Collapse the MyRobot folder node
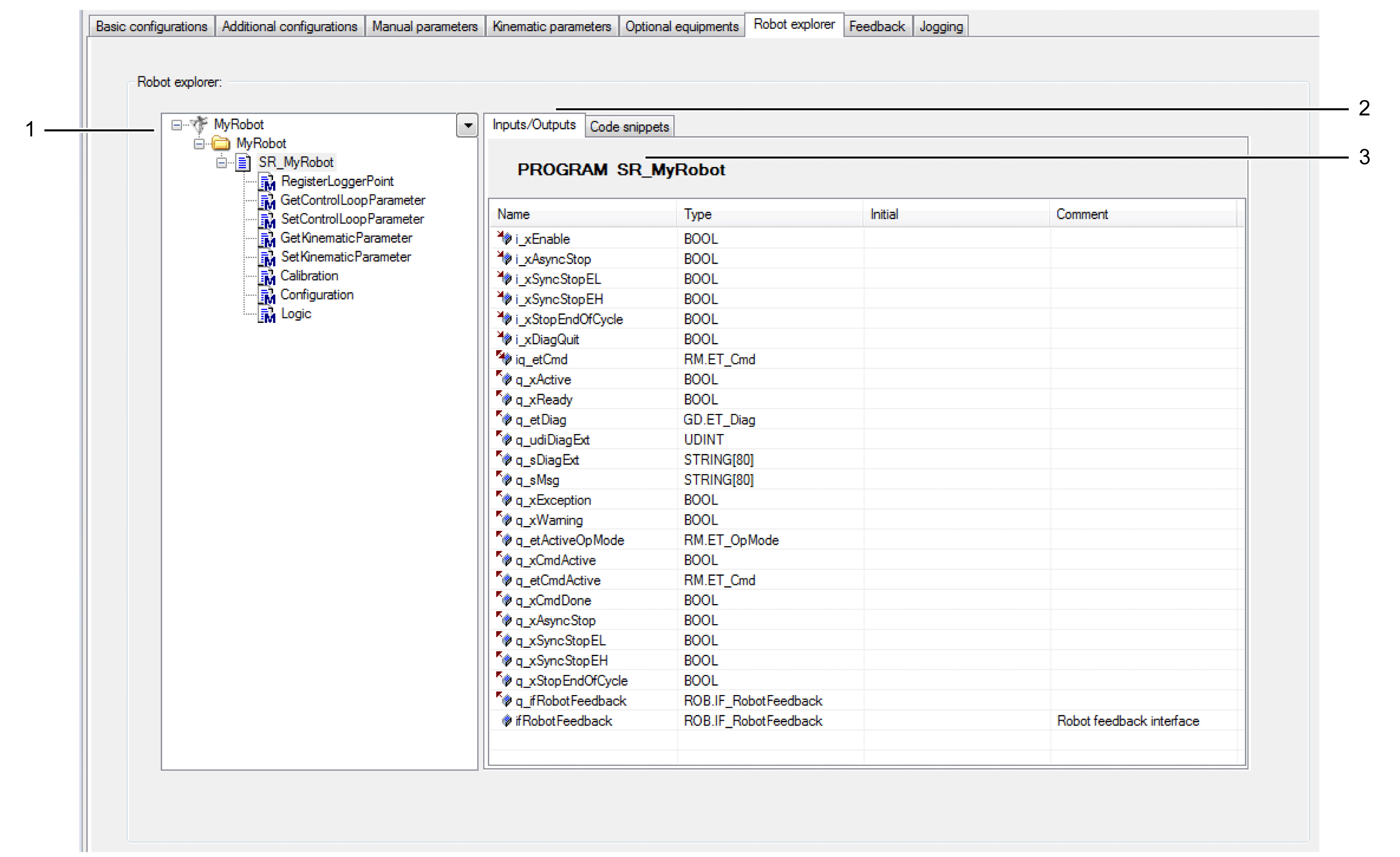The width and height of the screenshot is (1400, 857). [x=199, y=144]
